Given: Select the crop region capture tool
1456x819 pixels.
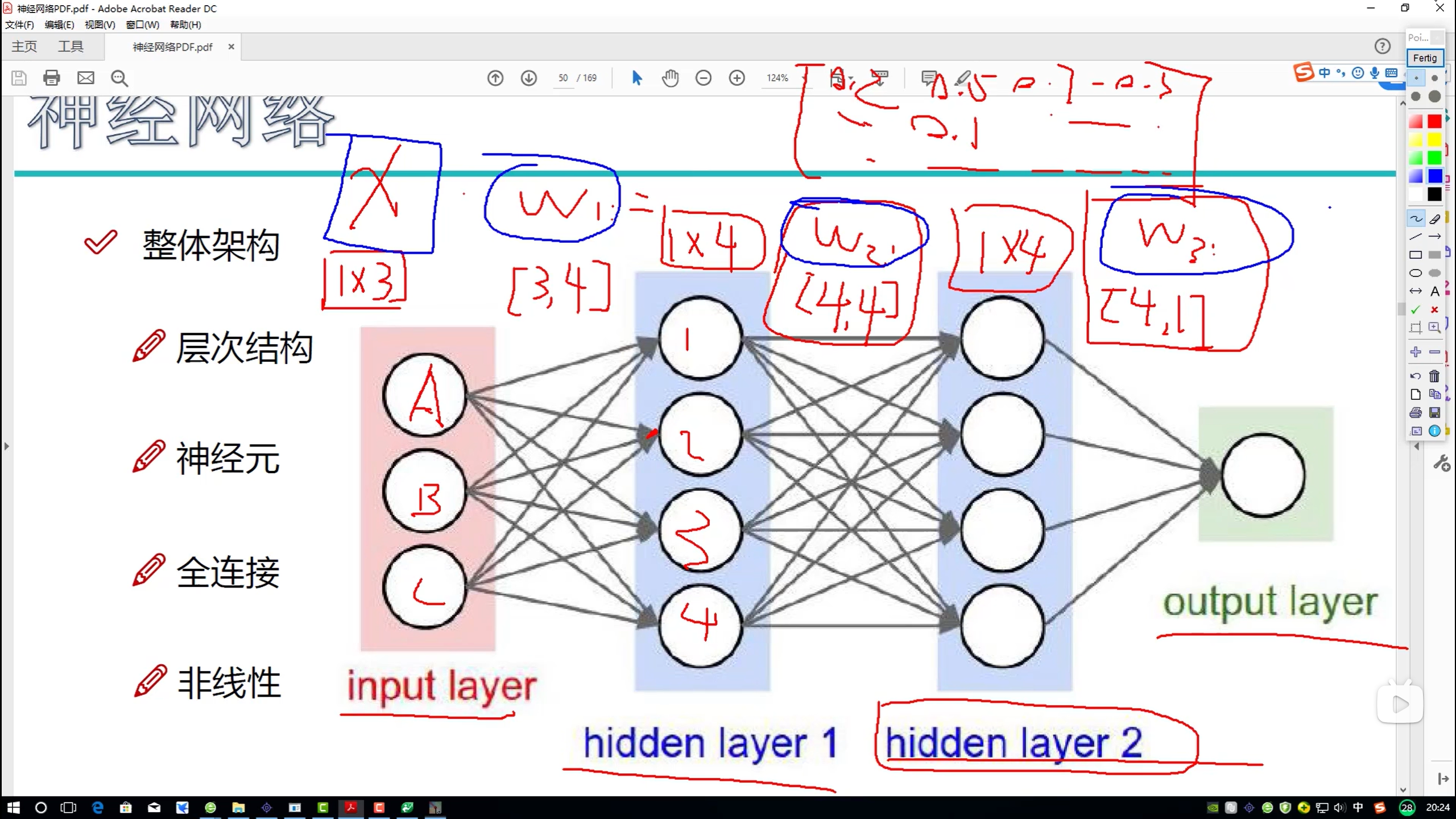Looking at the screenshot, I should click(x=1416, y=328).
